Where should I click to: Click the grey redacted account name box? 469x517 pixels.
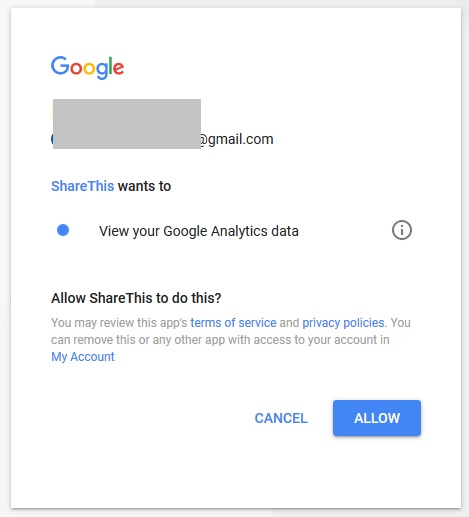[127, 124]
